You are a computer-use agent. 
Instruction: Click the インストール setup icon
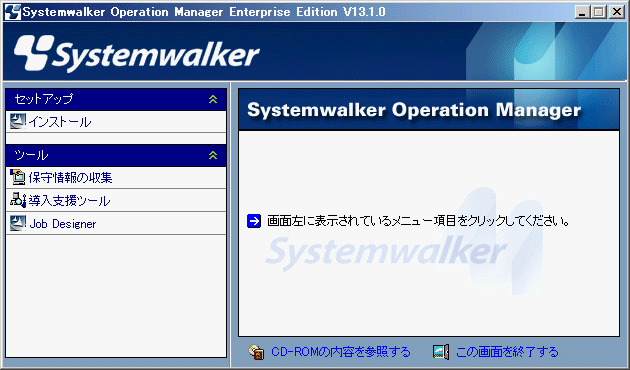18,121
